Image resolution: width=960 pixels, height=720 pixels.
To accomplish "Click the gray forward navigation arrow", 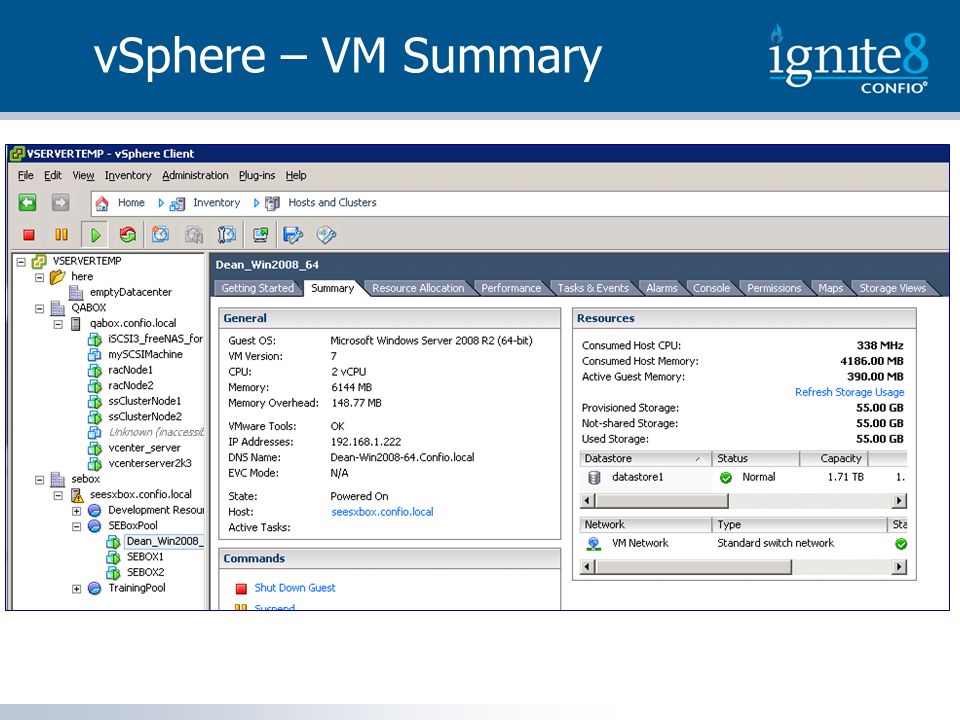I will (x=60, y=203).
